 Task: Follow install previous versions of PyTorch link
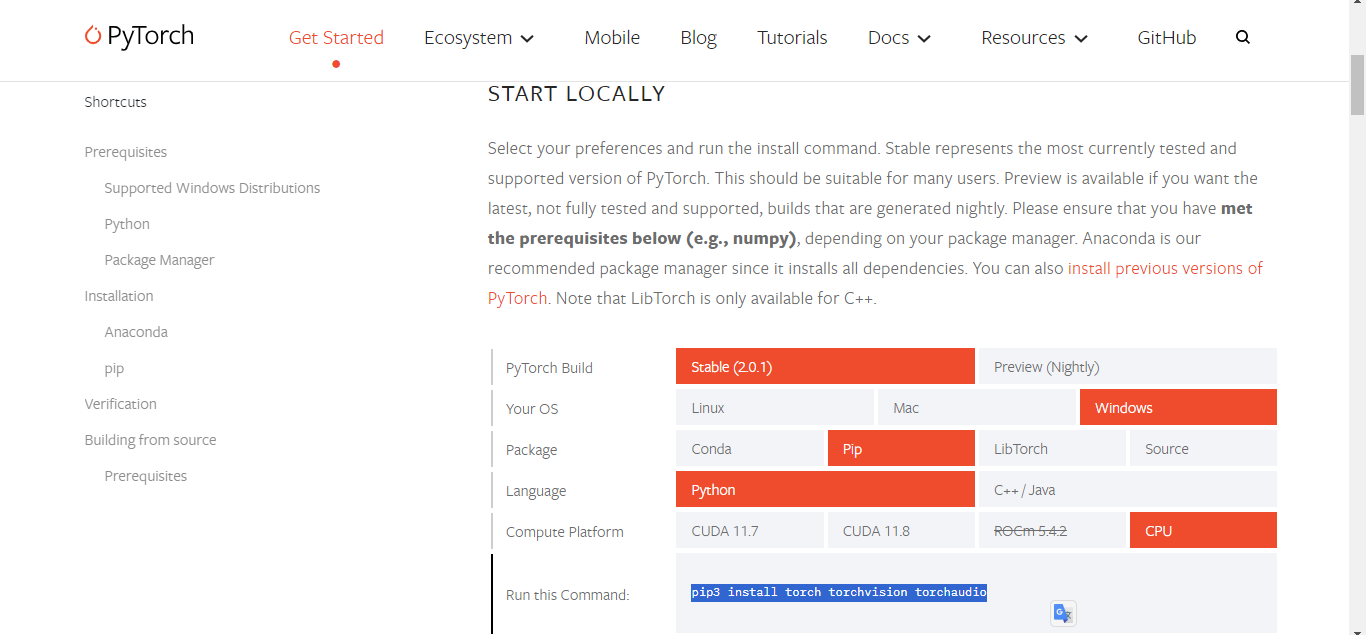point(1165,268)
